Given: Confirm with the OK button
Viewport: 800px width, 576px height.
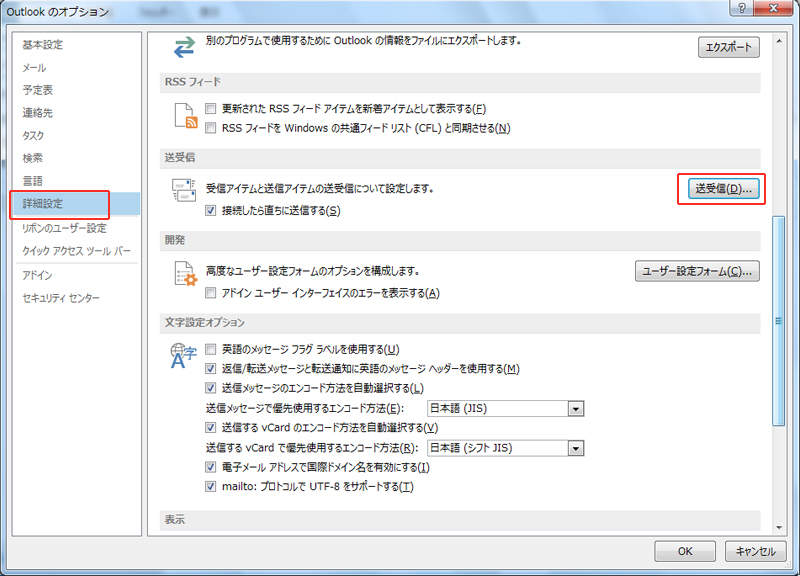Looking at the screenshot, I should [685, 552].
